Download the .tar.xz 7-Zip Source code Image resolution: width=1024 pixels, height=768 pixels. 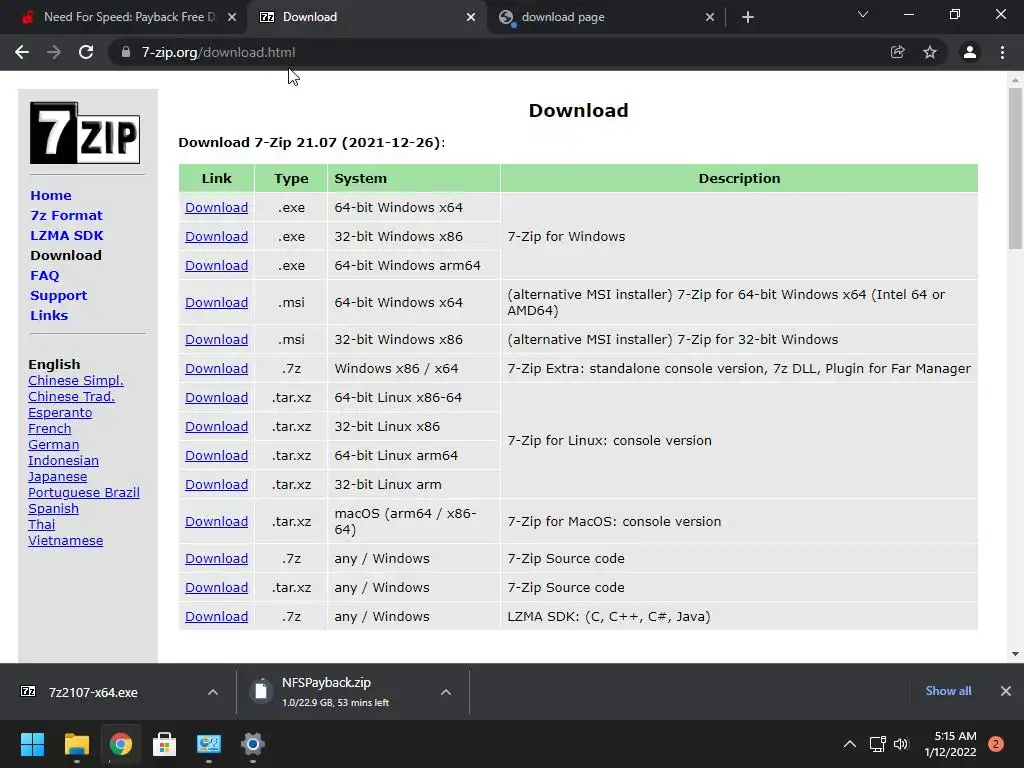click(216, 588)
